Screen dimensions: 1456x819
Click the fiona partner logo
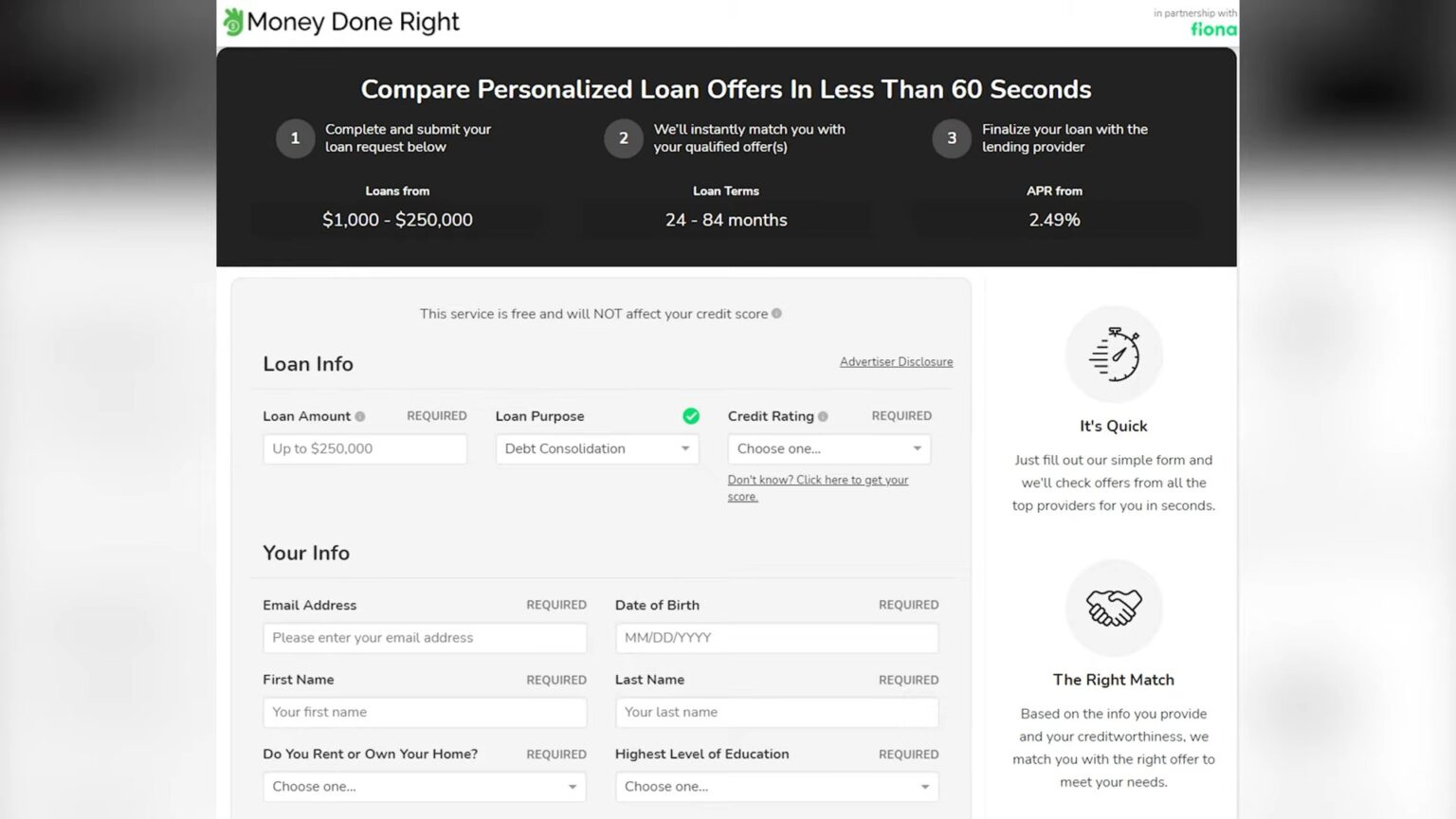coord(1212,29)
